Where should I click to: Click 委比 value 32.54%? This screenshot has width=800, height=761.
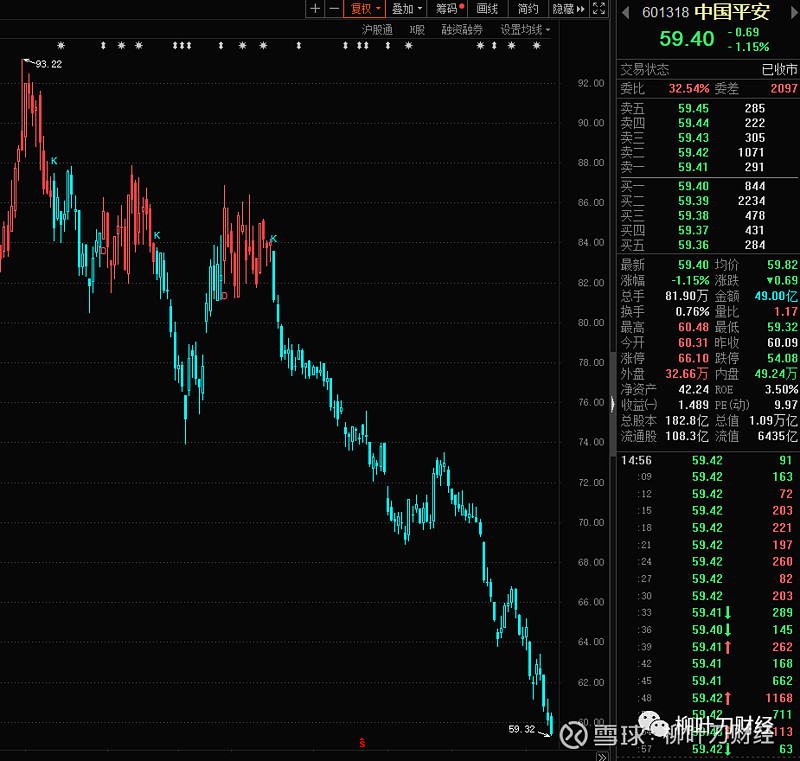coord(689,89)
